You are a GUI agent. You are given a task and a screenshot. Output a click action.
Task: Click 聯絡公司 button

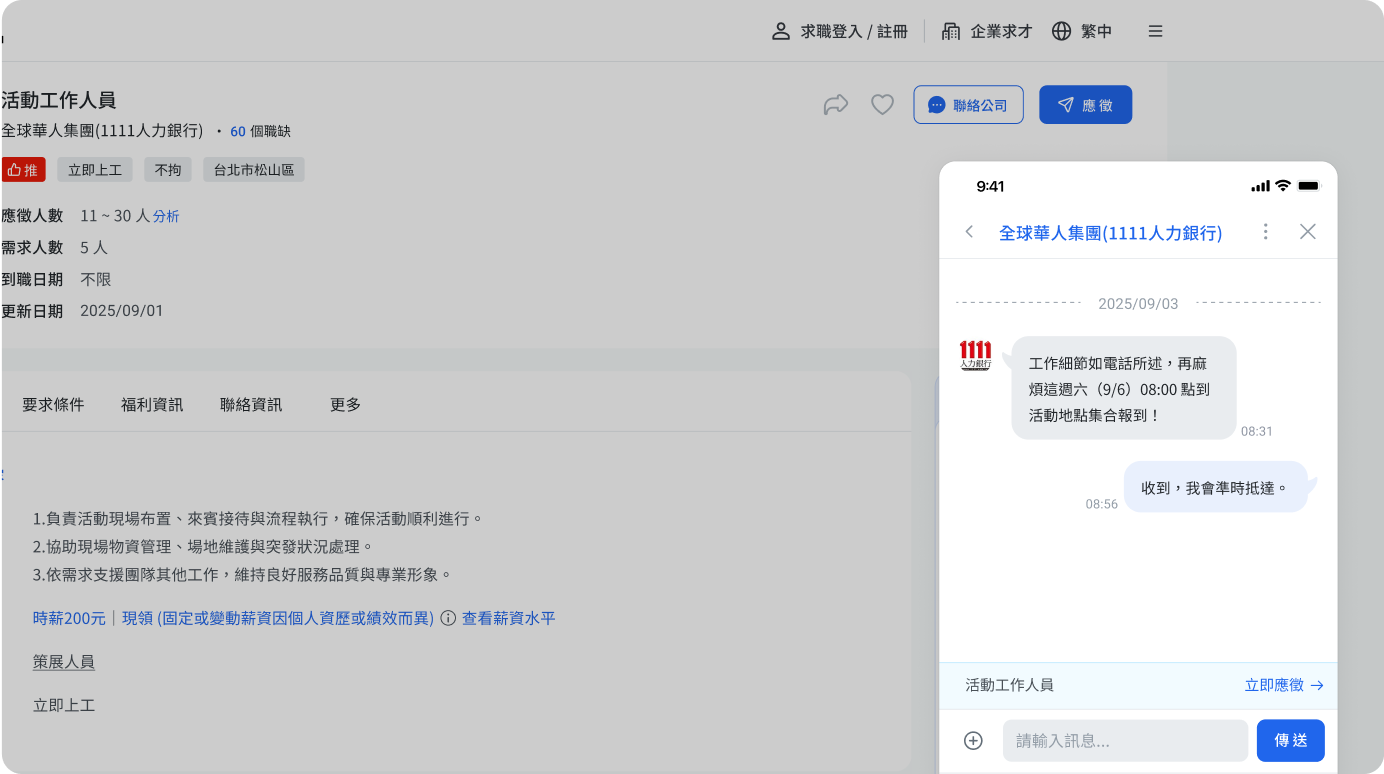tap(968, 105)
